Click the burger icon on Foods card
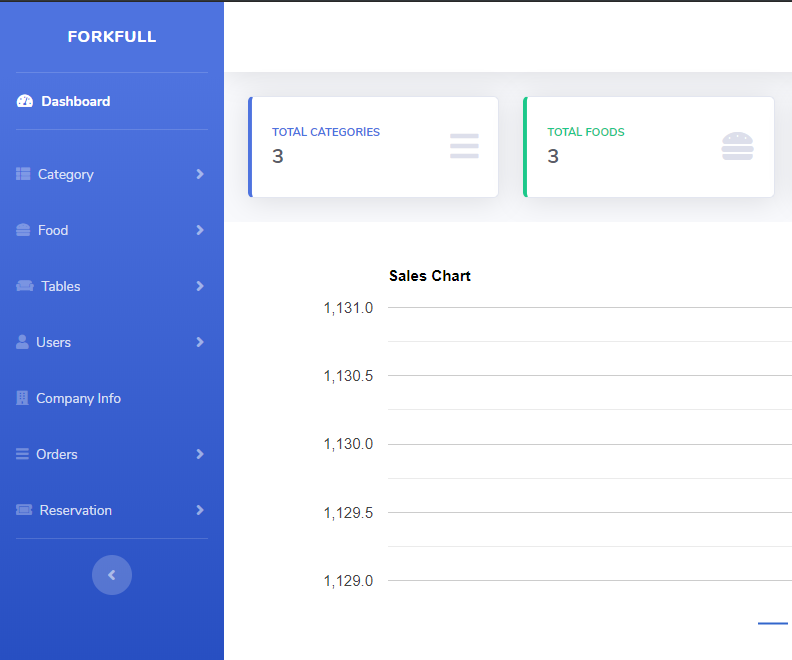Image resolution: width=792 pixels, height=660 pixels. coord(737,146)
